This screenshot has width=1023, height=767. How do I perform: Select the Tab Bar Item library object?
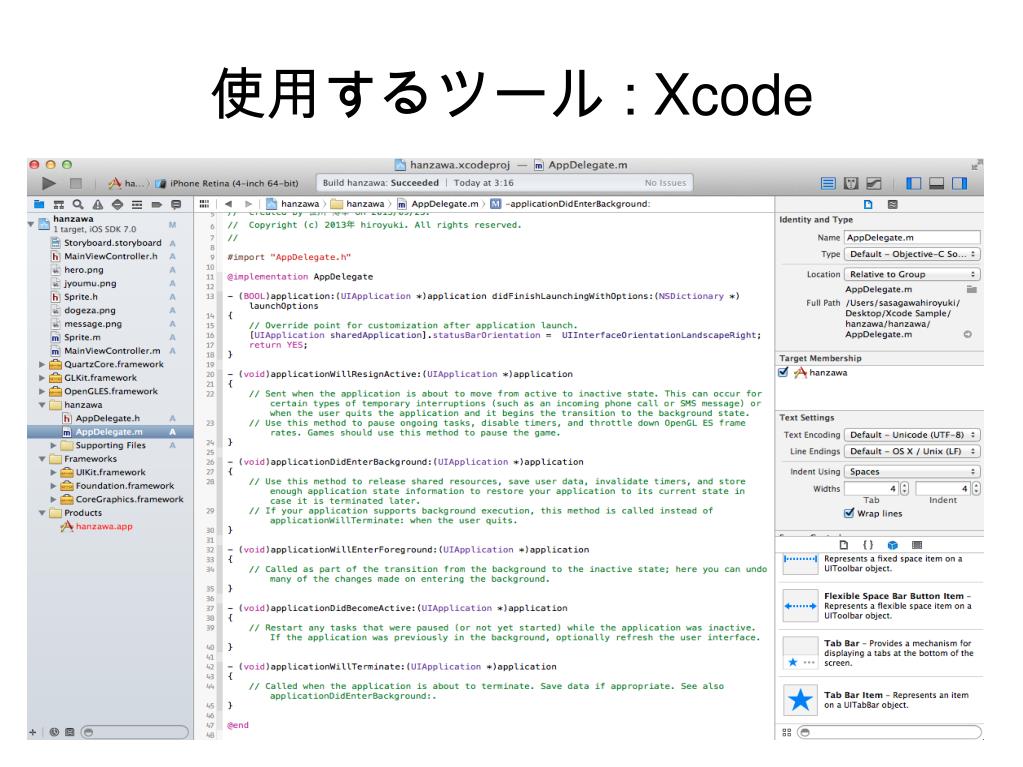[x=881, y=700]
